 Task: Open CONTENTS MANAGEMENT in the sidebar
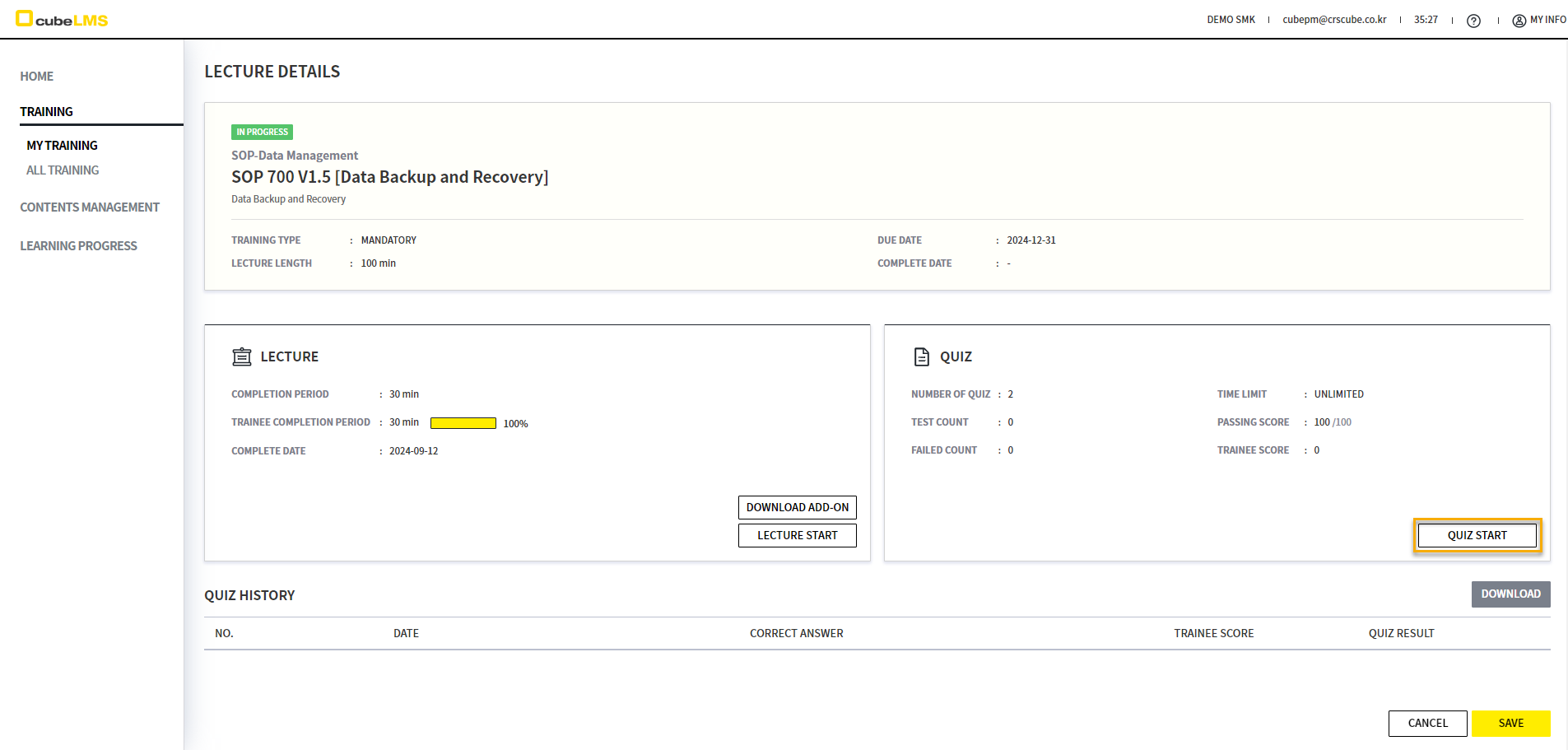[90, 207]
